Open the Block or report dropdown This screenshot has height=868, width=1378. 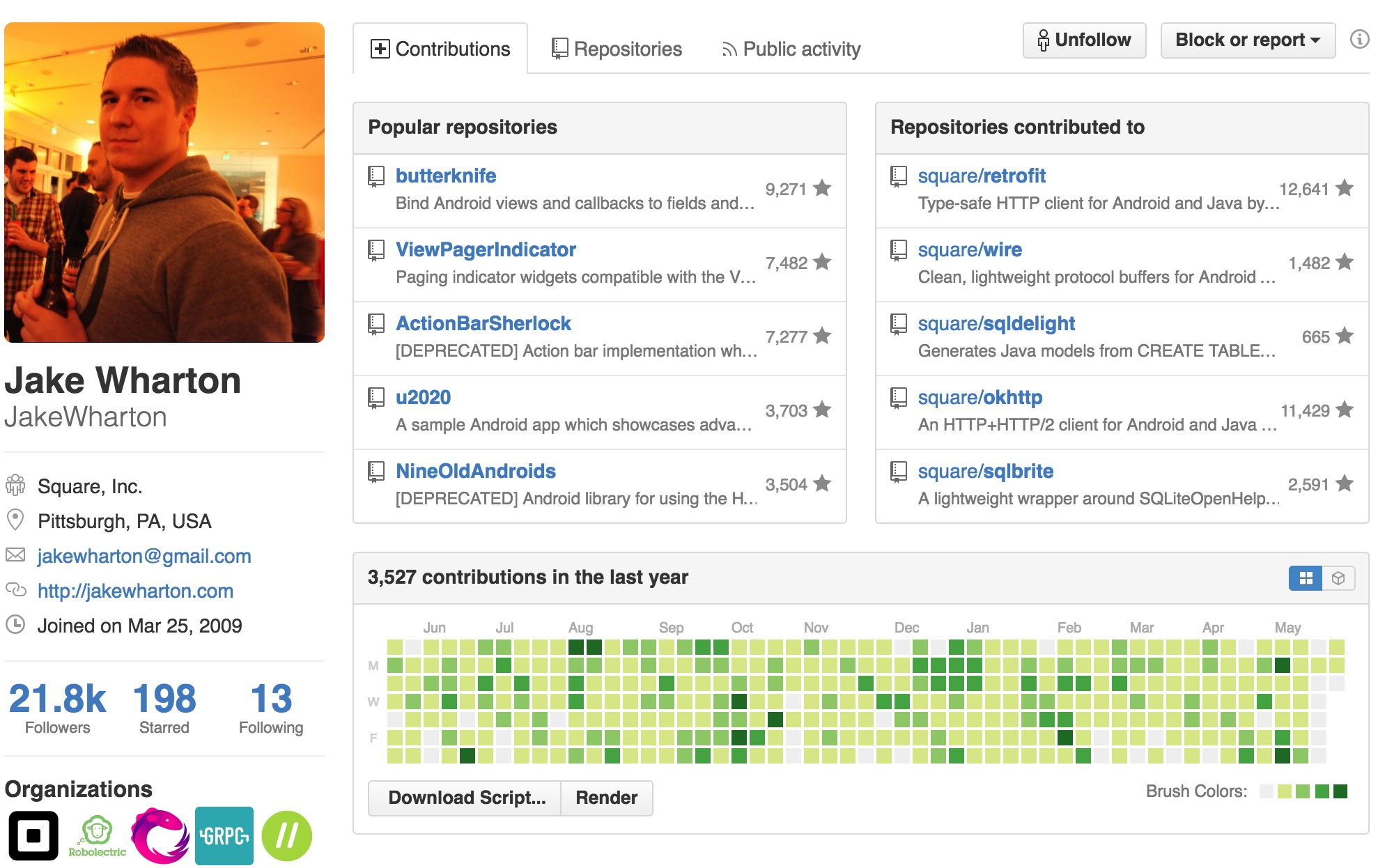point(1247,40)
